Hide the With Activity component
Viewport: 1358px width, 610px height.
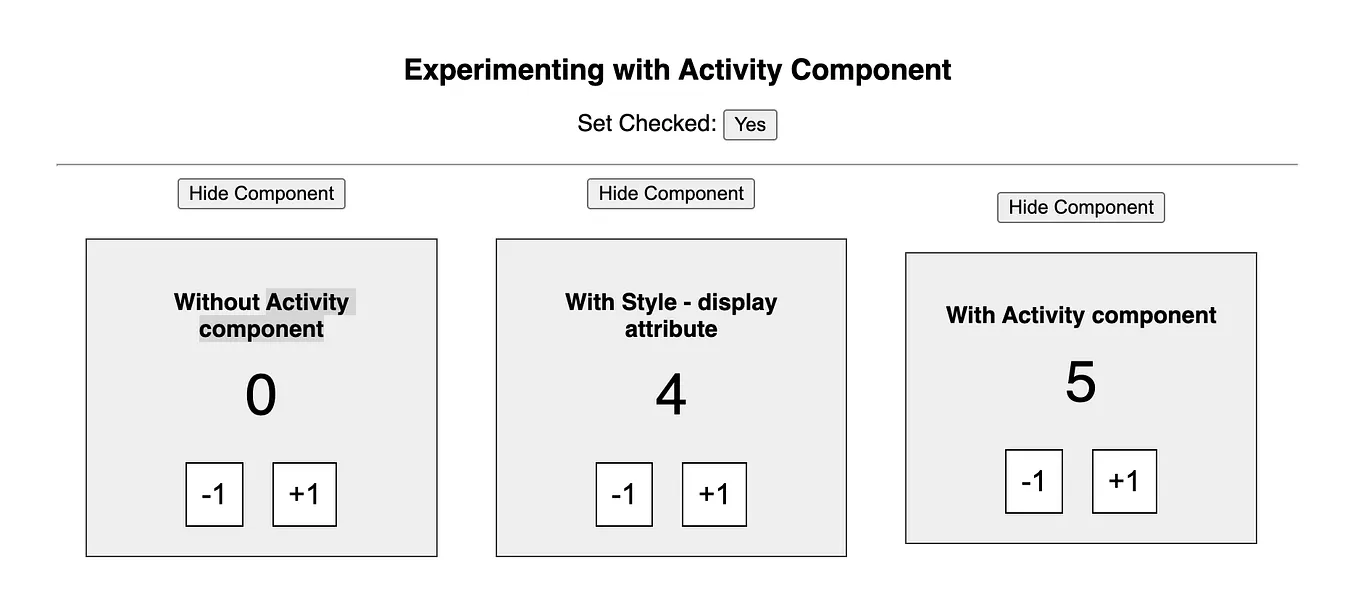click(x=1080, y=207)
